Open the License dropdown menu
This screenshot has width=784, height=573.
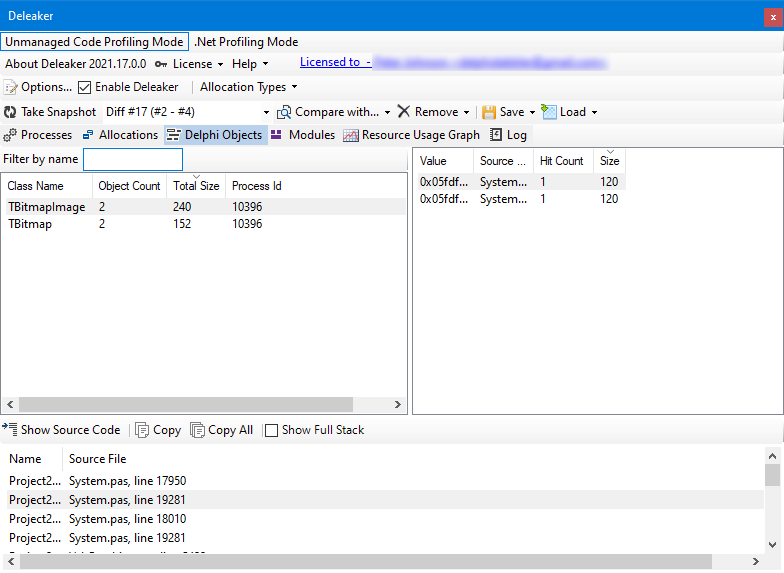coord(198,64)
